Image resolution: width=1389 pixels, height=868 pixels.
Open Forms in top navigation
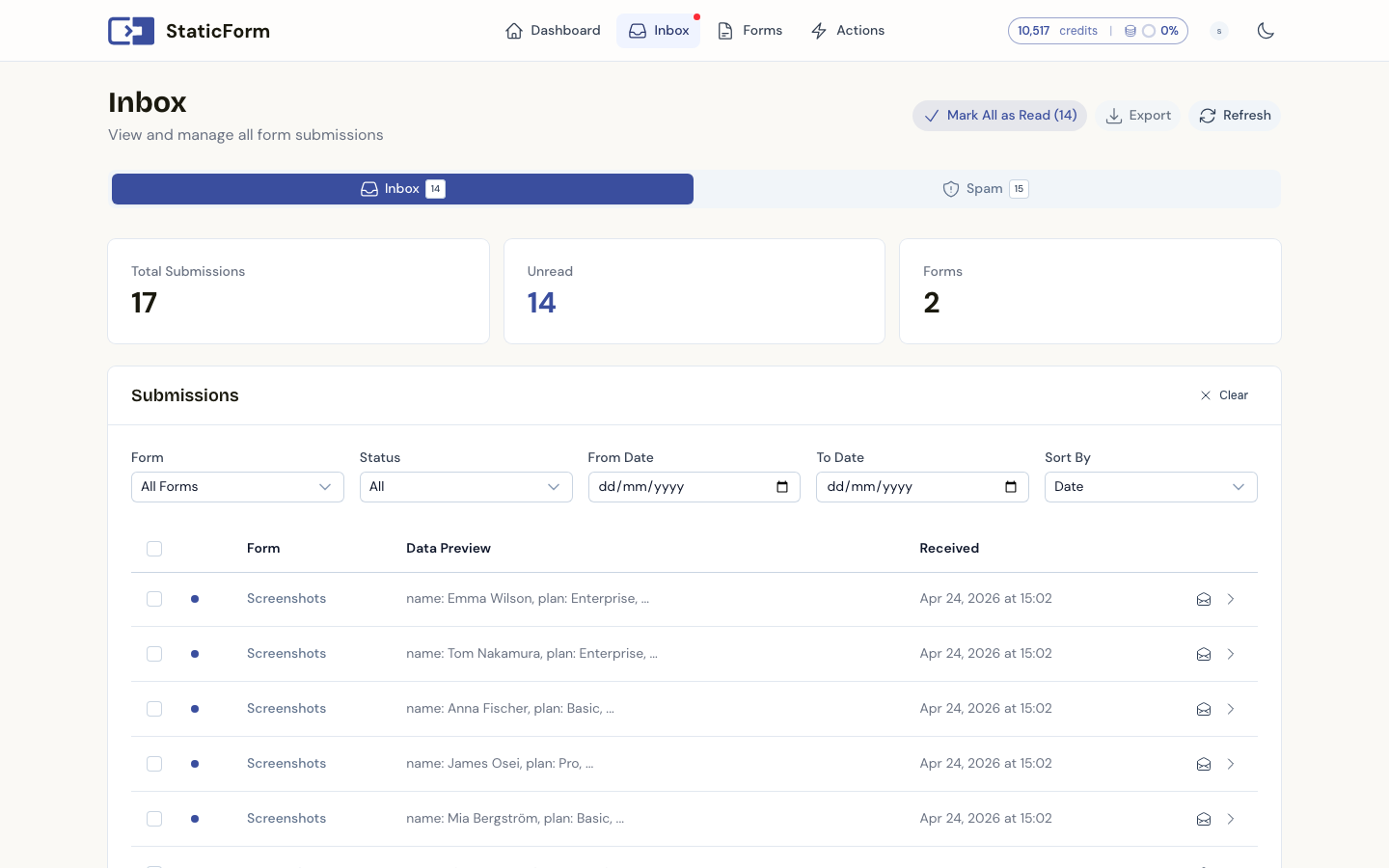click(749, 31)
